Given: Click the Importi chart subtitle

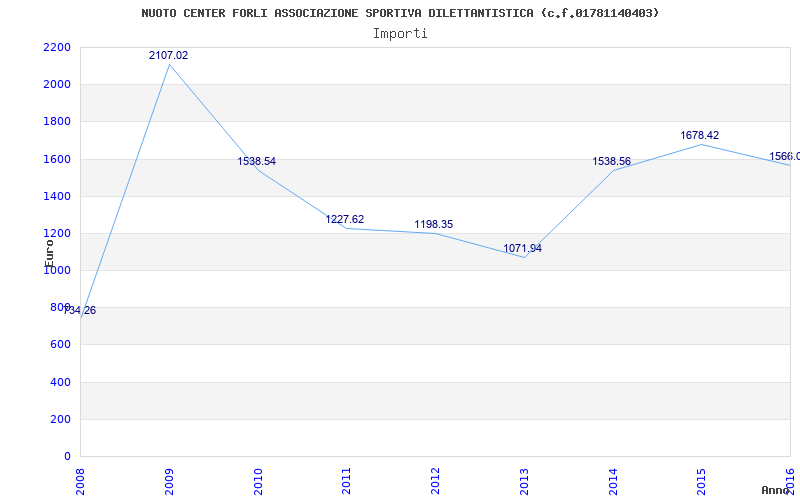Looking at the screenshot, I should (x=400, y=34).
